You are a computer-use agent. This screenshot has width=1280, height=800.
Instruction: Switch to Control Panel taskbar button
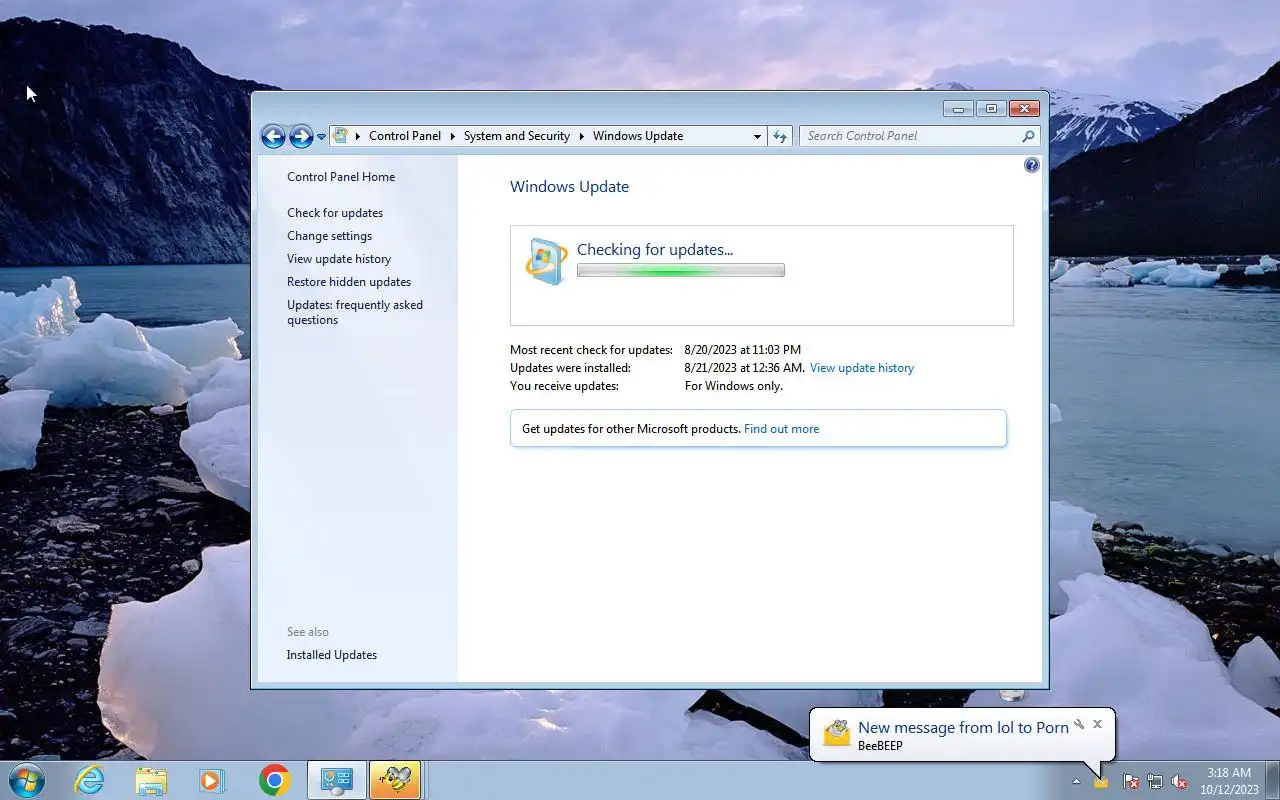(336, 780)
